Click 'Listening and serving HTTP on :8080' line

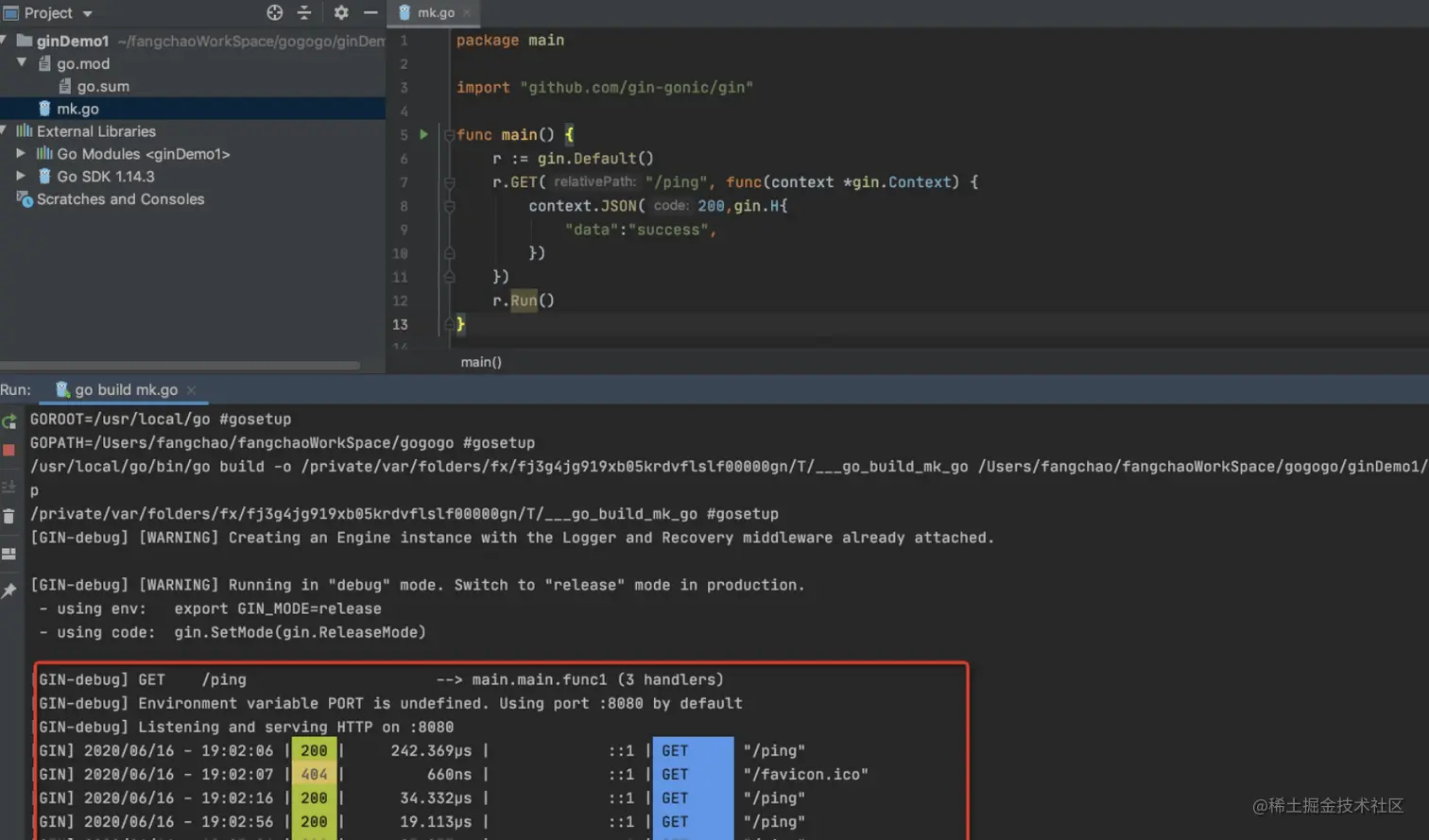pos(296,727)
